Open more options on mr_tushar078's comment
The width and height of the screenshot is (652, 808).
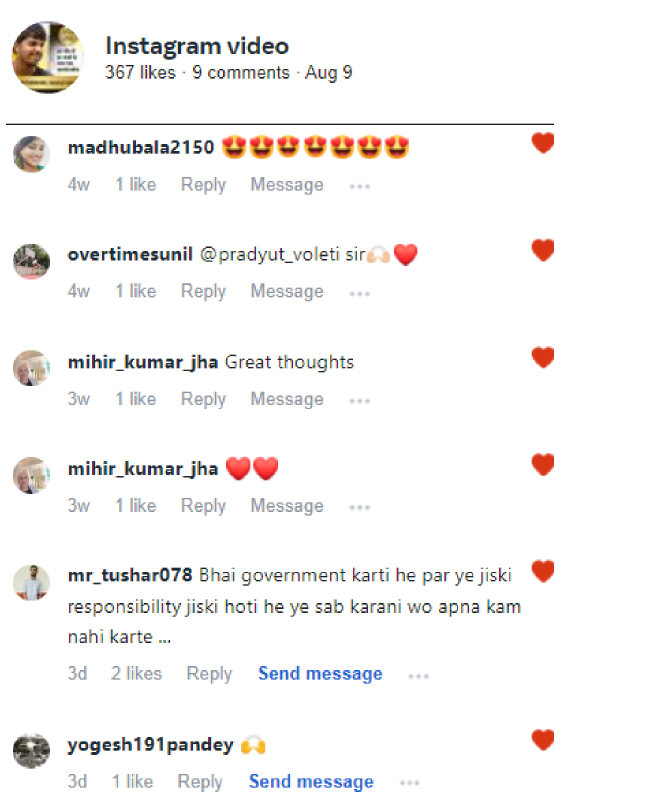[x=418, y=676]
